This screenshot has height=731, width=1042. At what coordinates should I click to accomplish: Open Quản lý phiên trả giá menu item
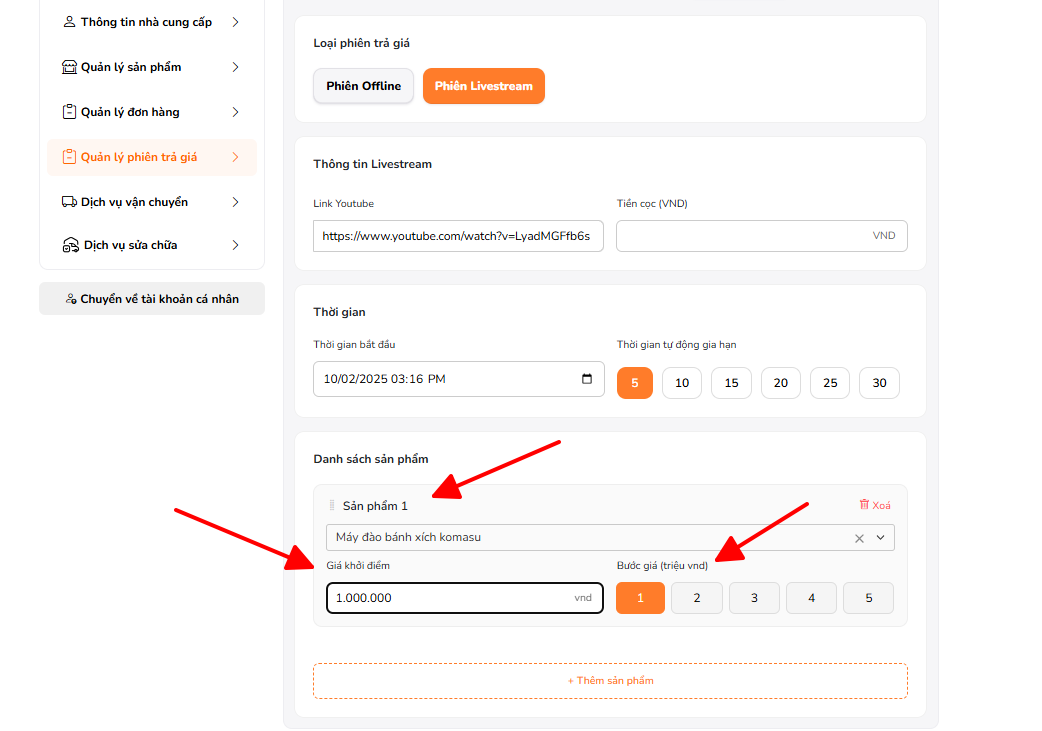point(139,157)
